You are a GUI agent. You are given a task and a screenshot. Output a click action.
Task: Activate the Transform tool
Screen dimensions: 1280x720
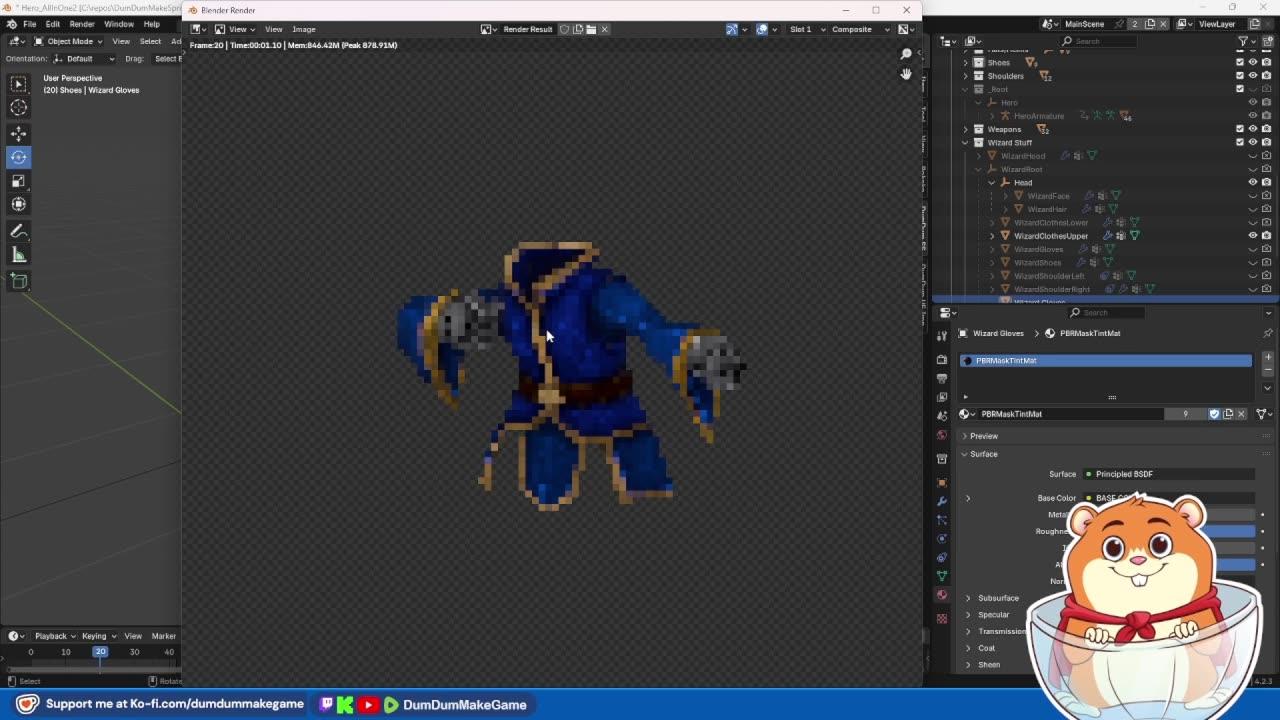(18, 204)
